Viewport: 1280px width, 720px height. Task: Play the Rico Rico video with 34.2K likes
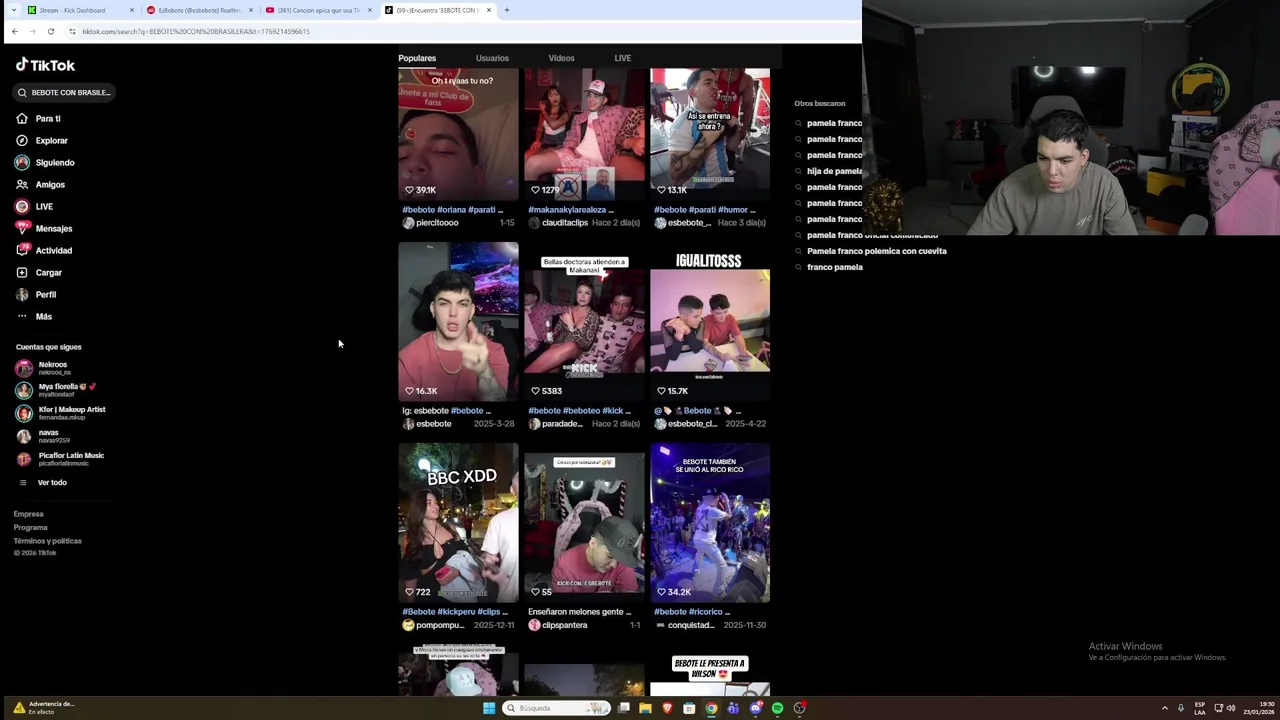(x=710, y=522)
